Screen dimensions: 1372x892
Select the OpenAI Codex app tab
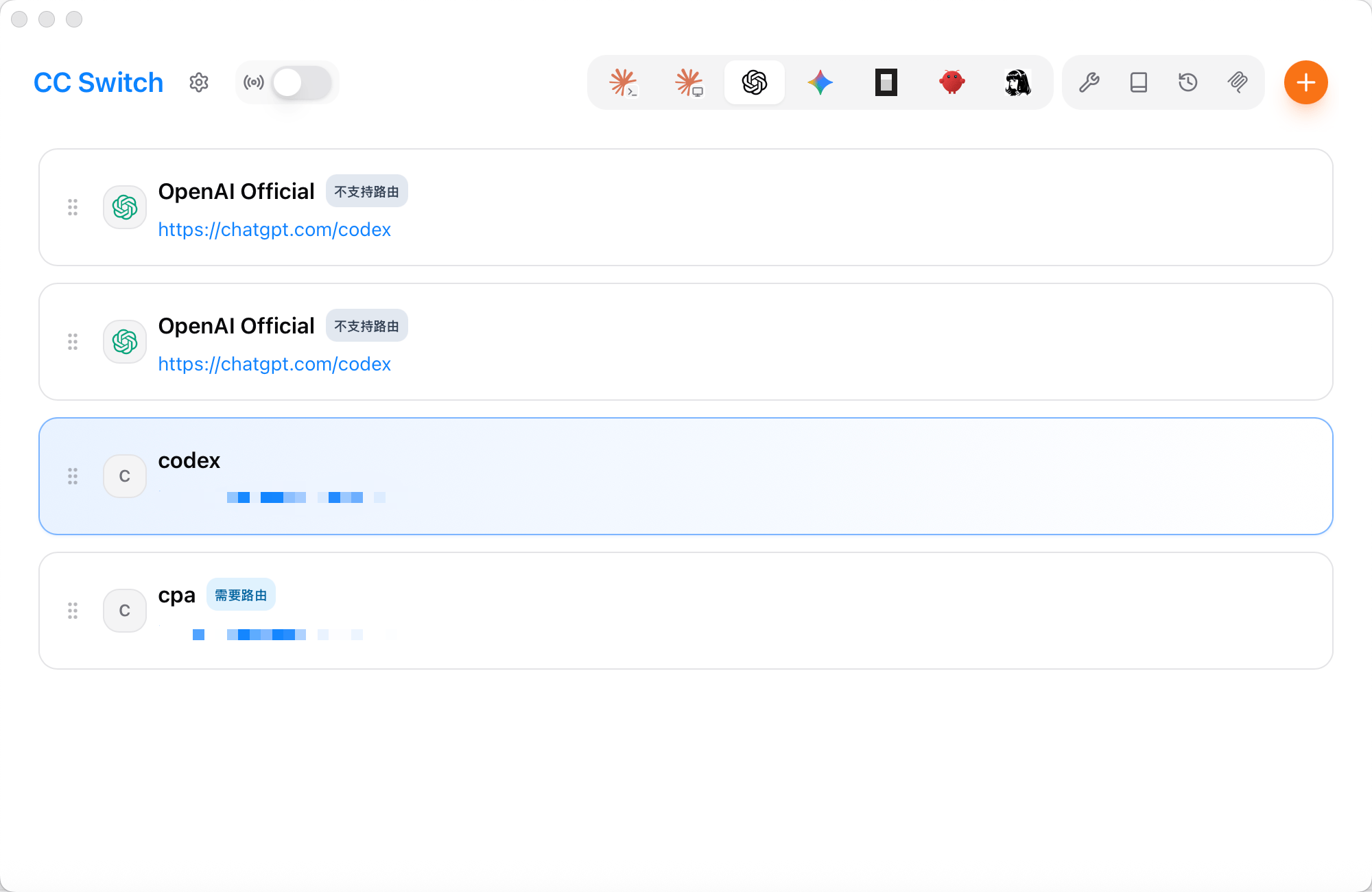coord(755,82)
